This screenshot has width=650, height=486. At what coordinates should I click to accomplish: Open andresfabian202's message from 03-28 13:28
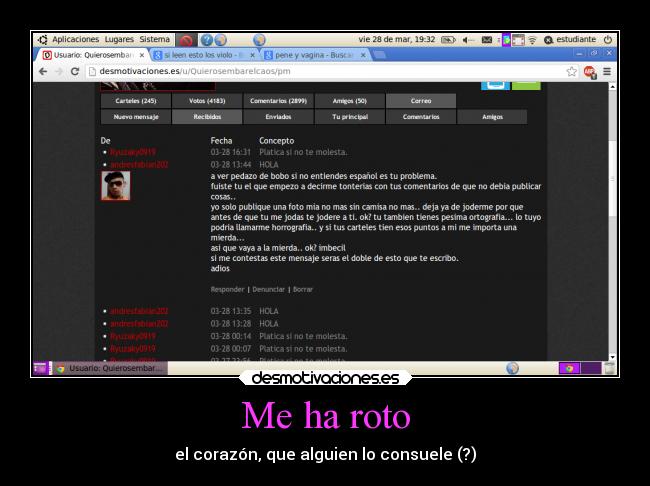click(139, 323)
